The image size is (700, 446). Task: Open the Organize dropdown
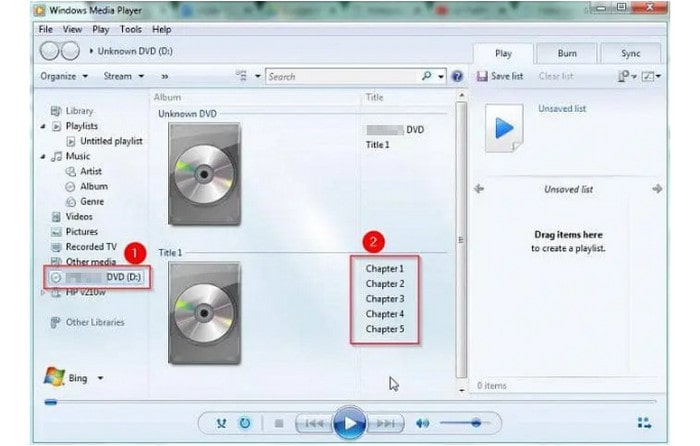pyautogui.click(x=64, y=76)
